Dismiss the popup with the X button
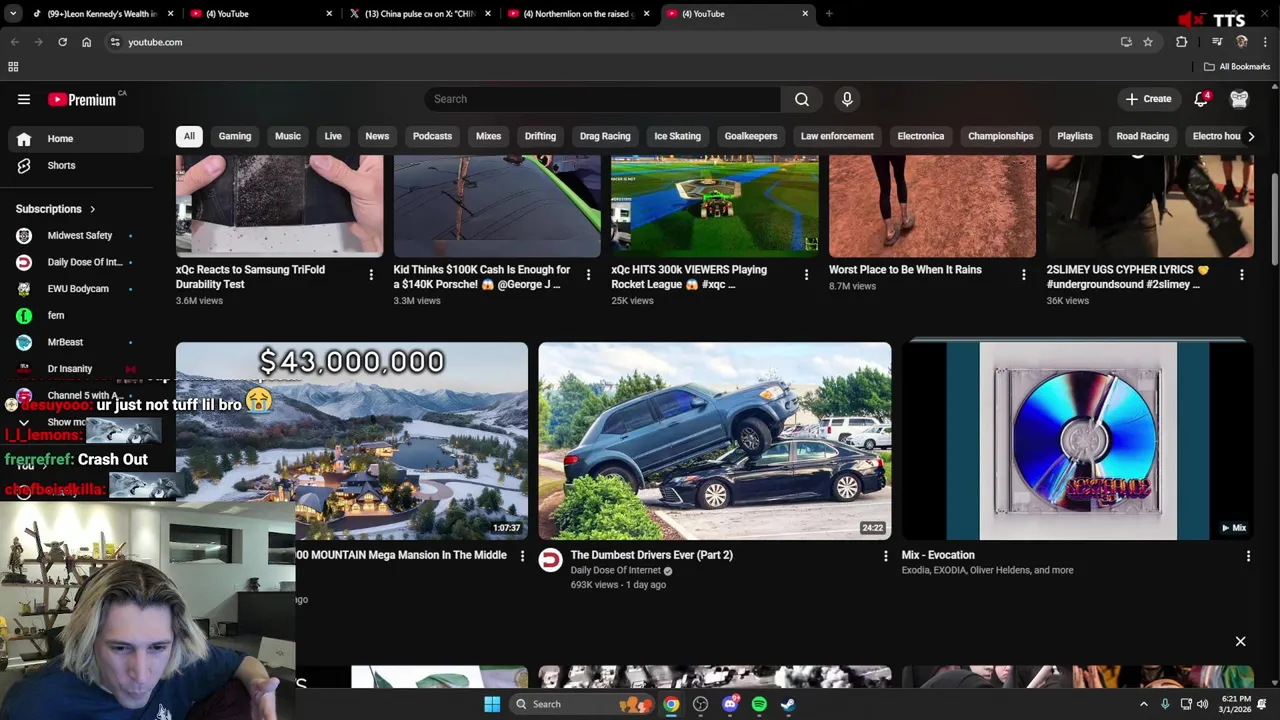Viewport: 1280px width, 720px height. (x=1240, y=641)
